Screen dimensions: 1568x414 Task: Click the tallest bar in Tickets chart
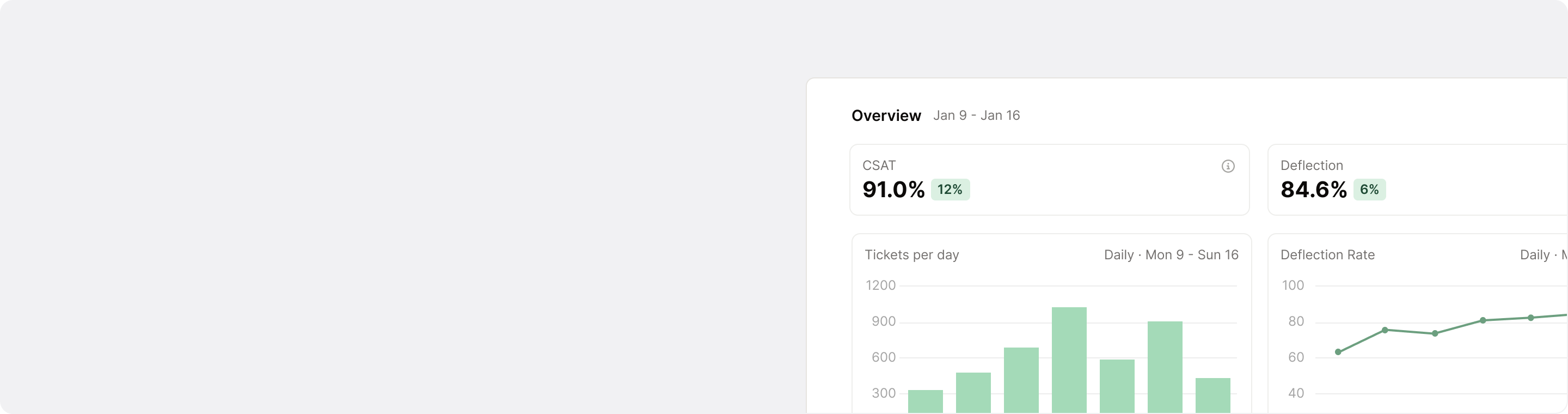pos(1069,359)
